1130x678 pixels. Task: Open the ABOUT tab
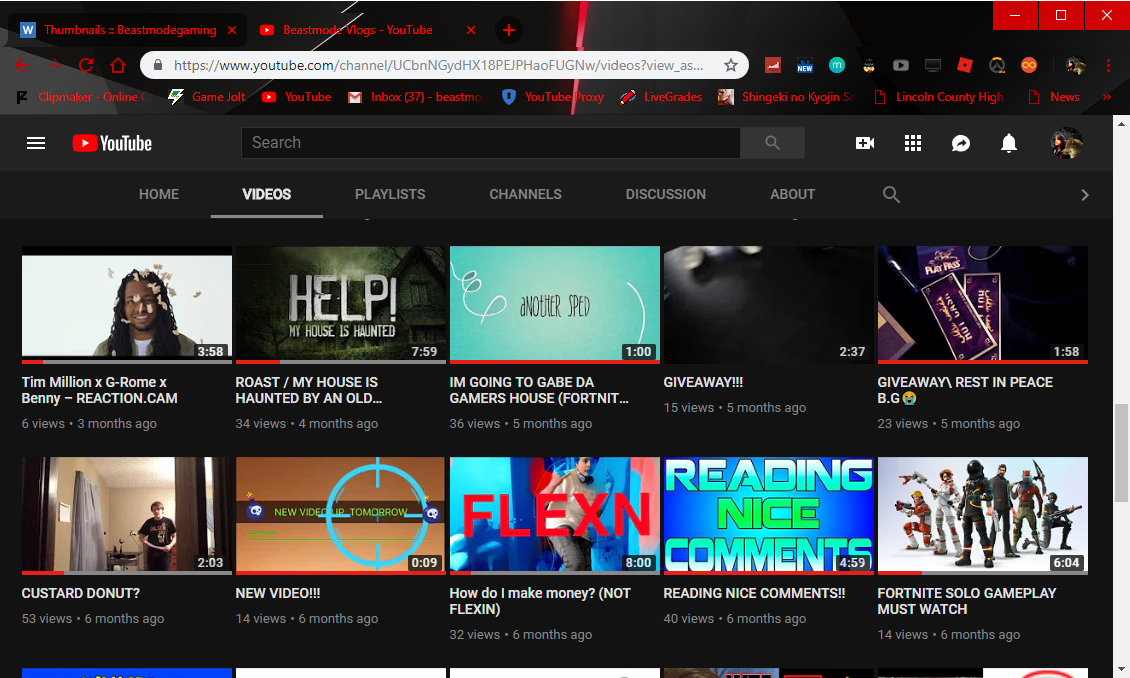click(793, 195)
